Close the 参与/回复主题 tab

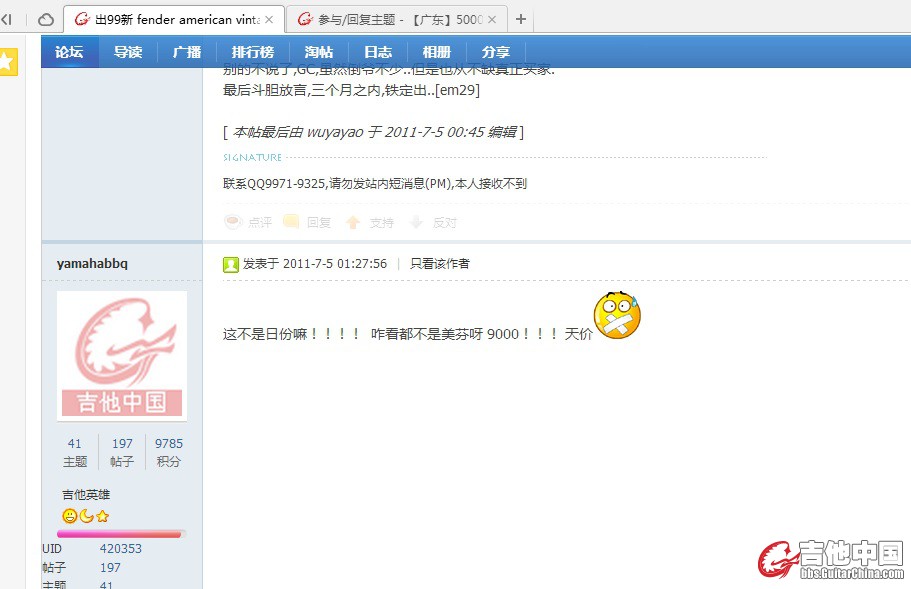pos(492,20)
